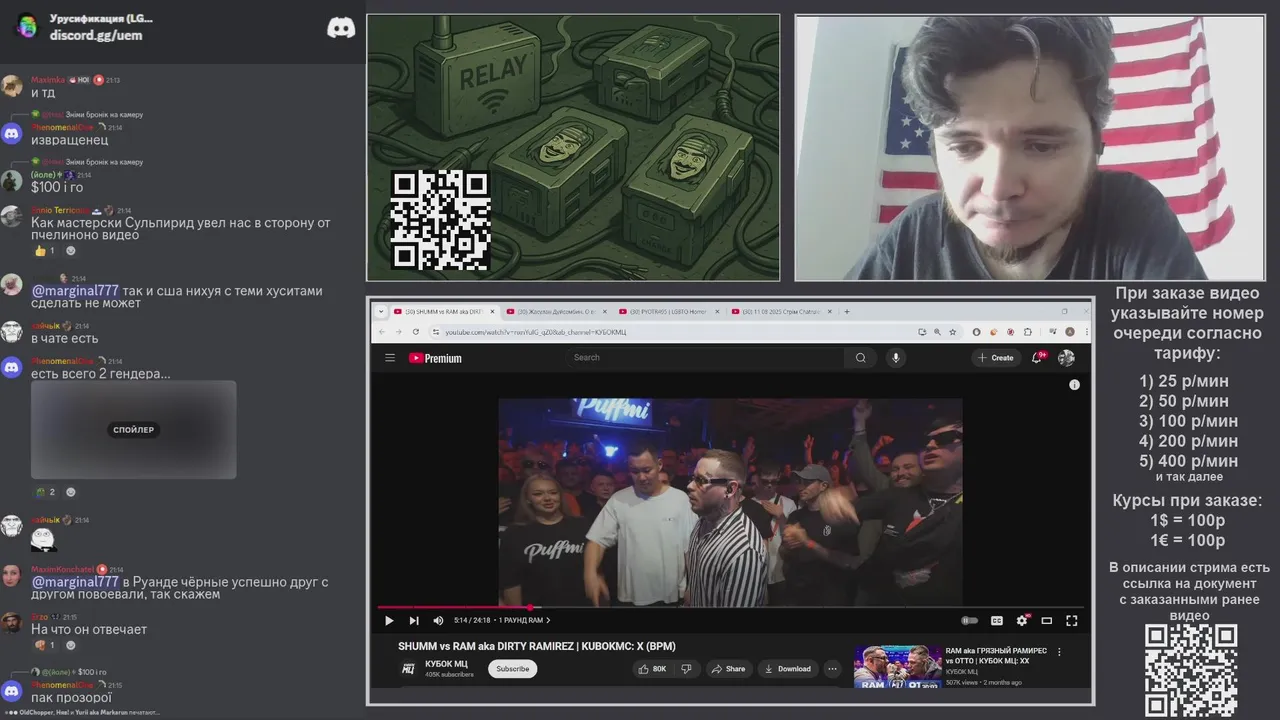The width and height of the screenshot is (1280, 720).
Task: Open YouTube notifications bell
Action: click(1039, 357)
